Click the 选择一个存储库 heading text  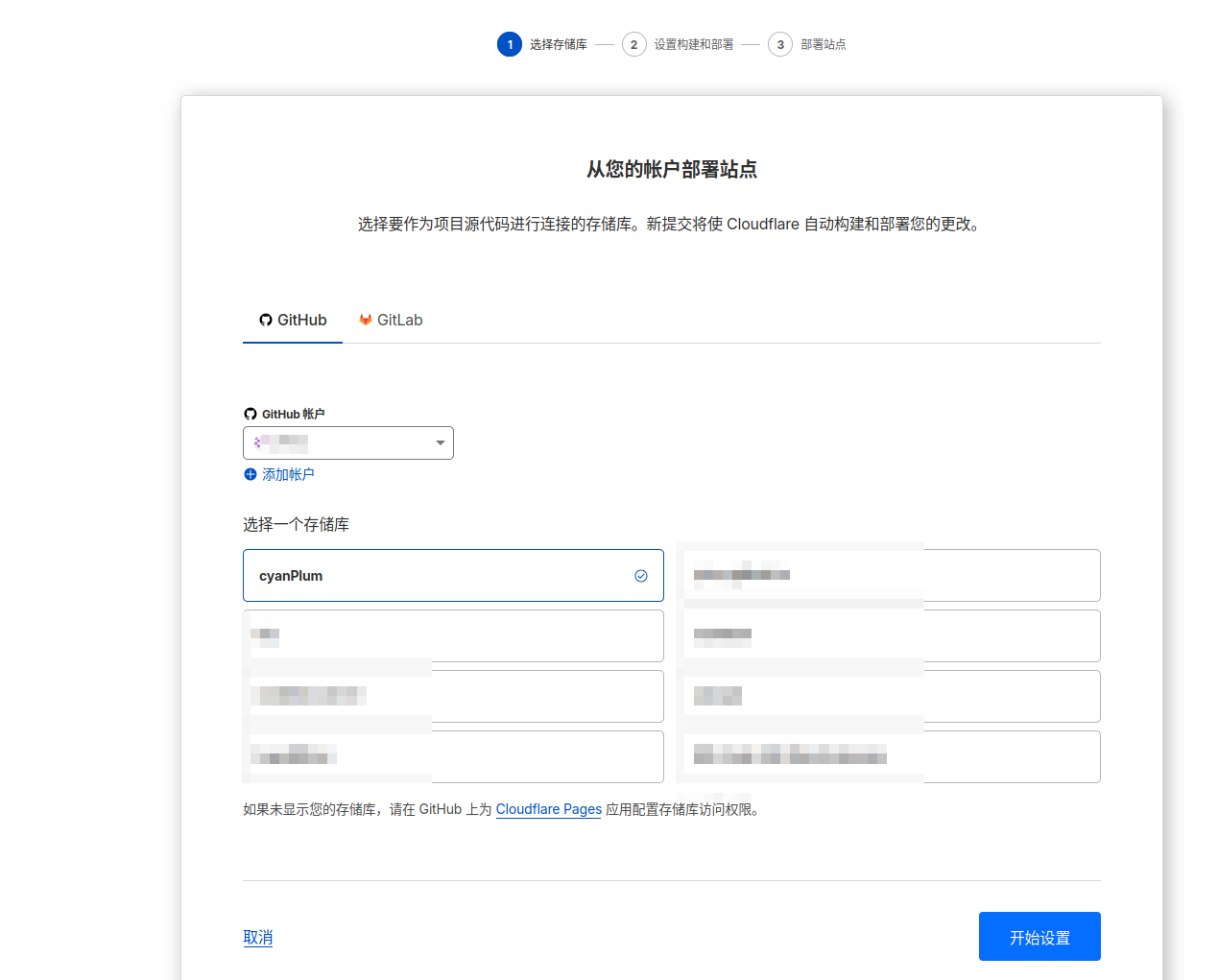coord(297,524)
